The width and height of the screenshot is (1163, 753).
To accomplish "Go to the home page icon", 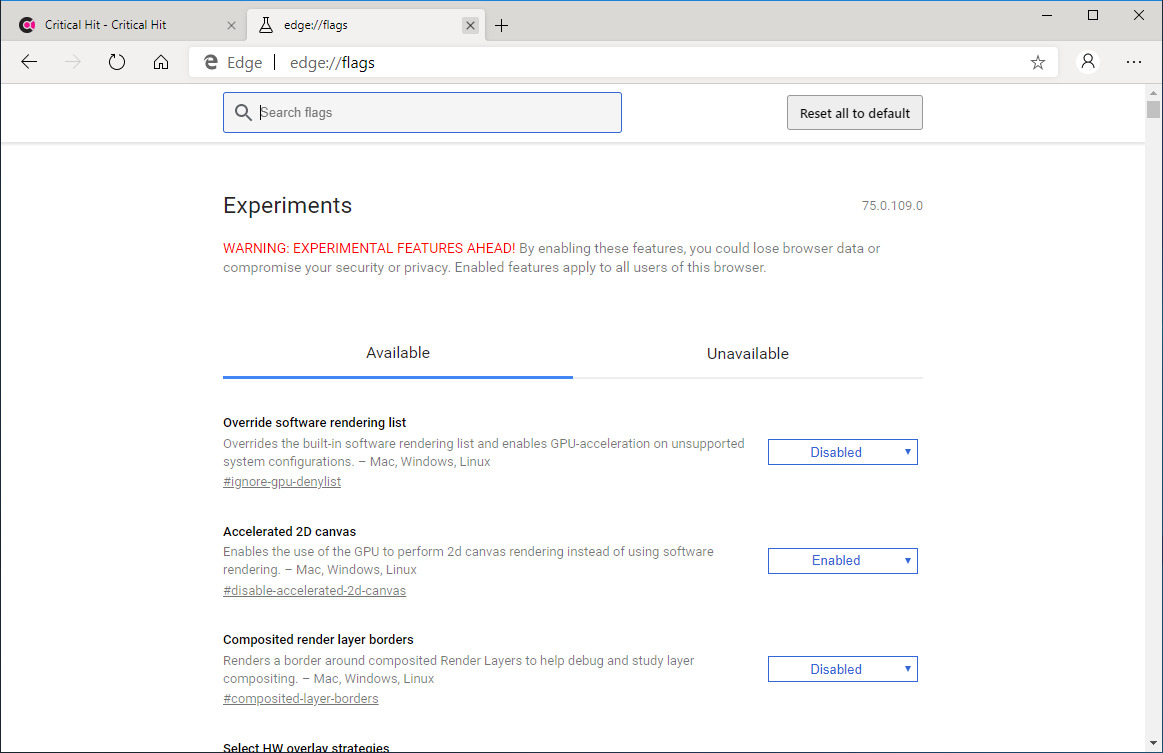I will tap(161, 62).
